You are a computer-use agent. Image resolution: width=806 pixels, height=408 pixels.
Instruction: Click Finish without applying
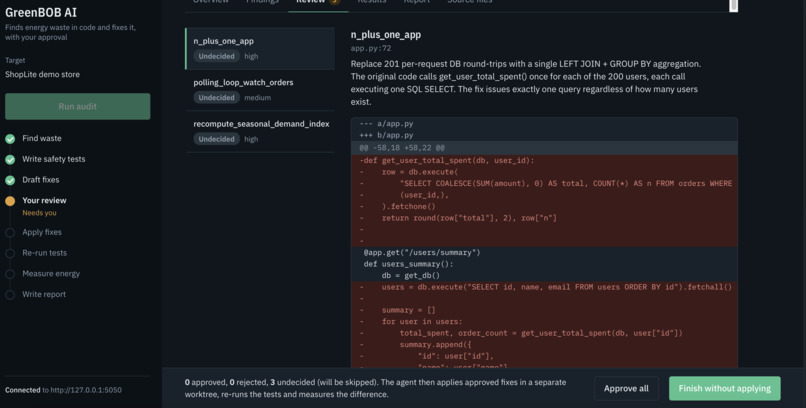point(724,388)
